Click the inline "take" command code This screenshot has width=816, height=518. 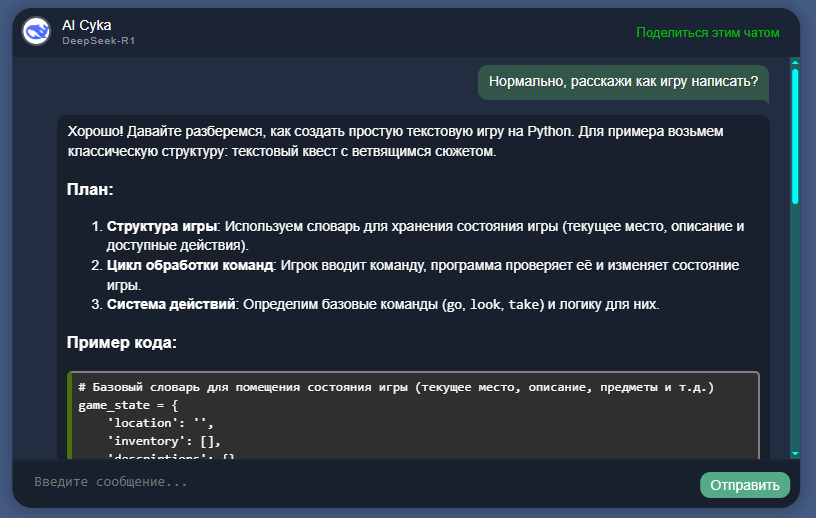(x=524, y=305)
